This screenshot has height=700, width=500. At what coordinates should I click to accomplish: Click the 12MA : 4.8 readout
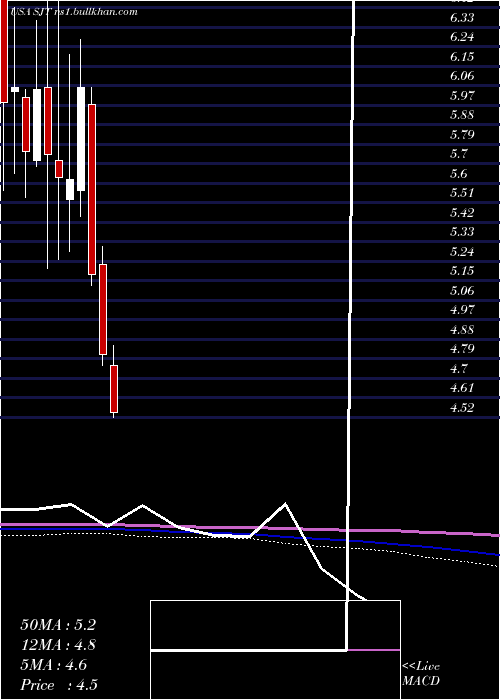58,645
